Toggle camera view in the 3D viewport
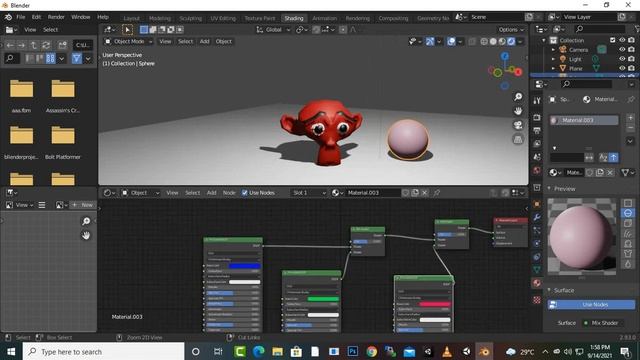Image resolution: width=640 pixels, height=360 pixels. click(x=518, y=125)
